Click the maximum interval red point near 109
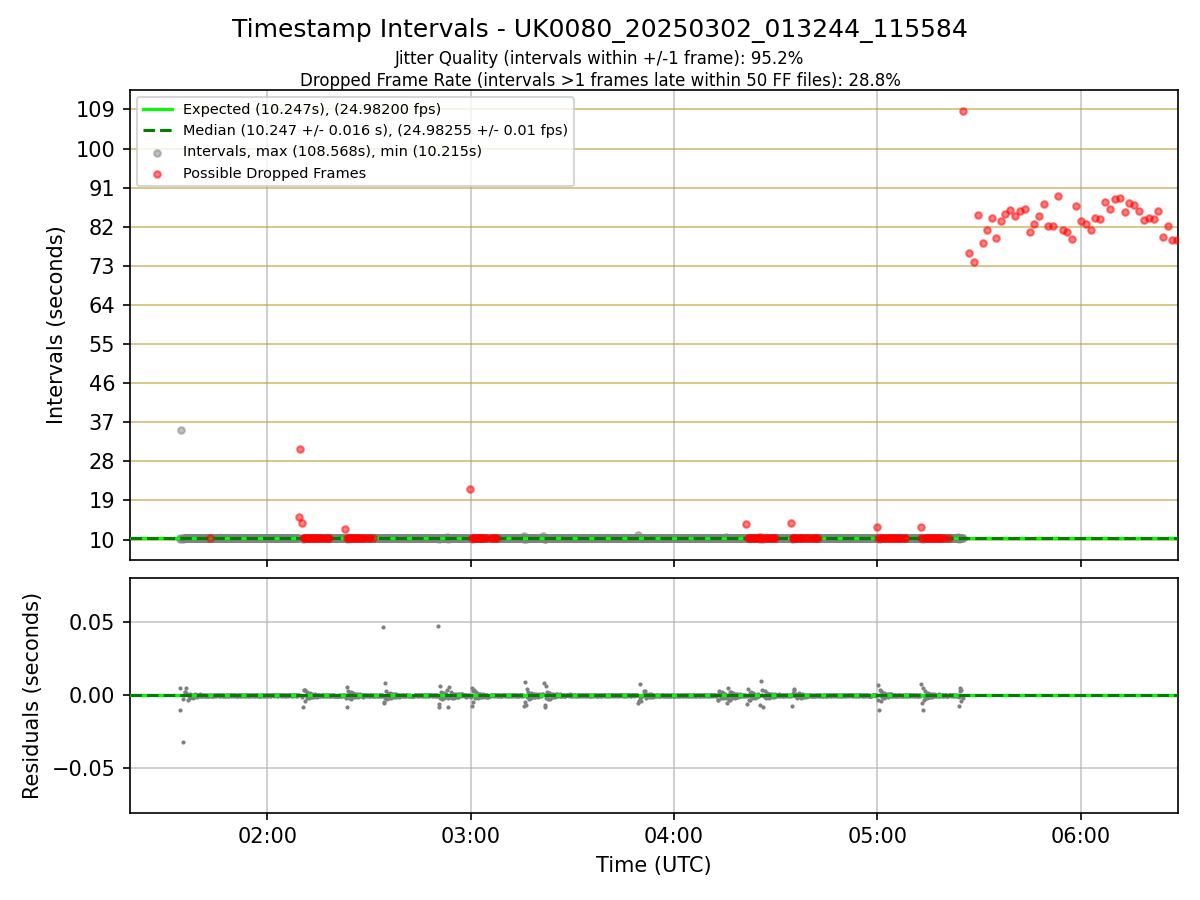This screenshot has width=1200, height=900. pyautogui.click(x=963, y=111)
